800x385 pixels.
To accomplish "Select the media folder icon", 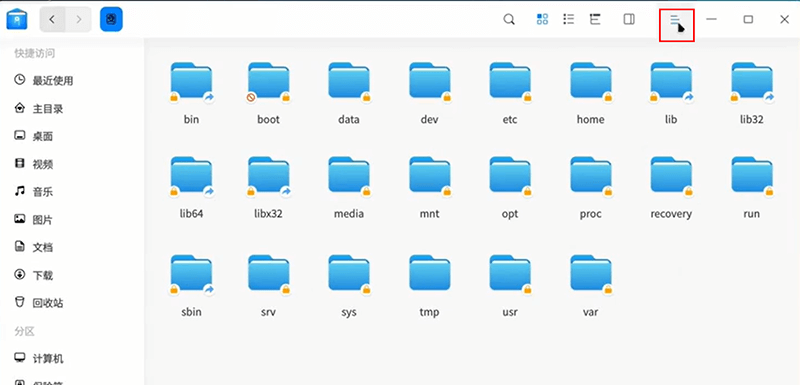I will (x=349, y=176).
